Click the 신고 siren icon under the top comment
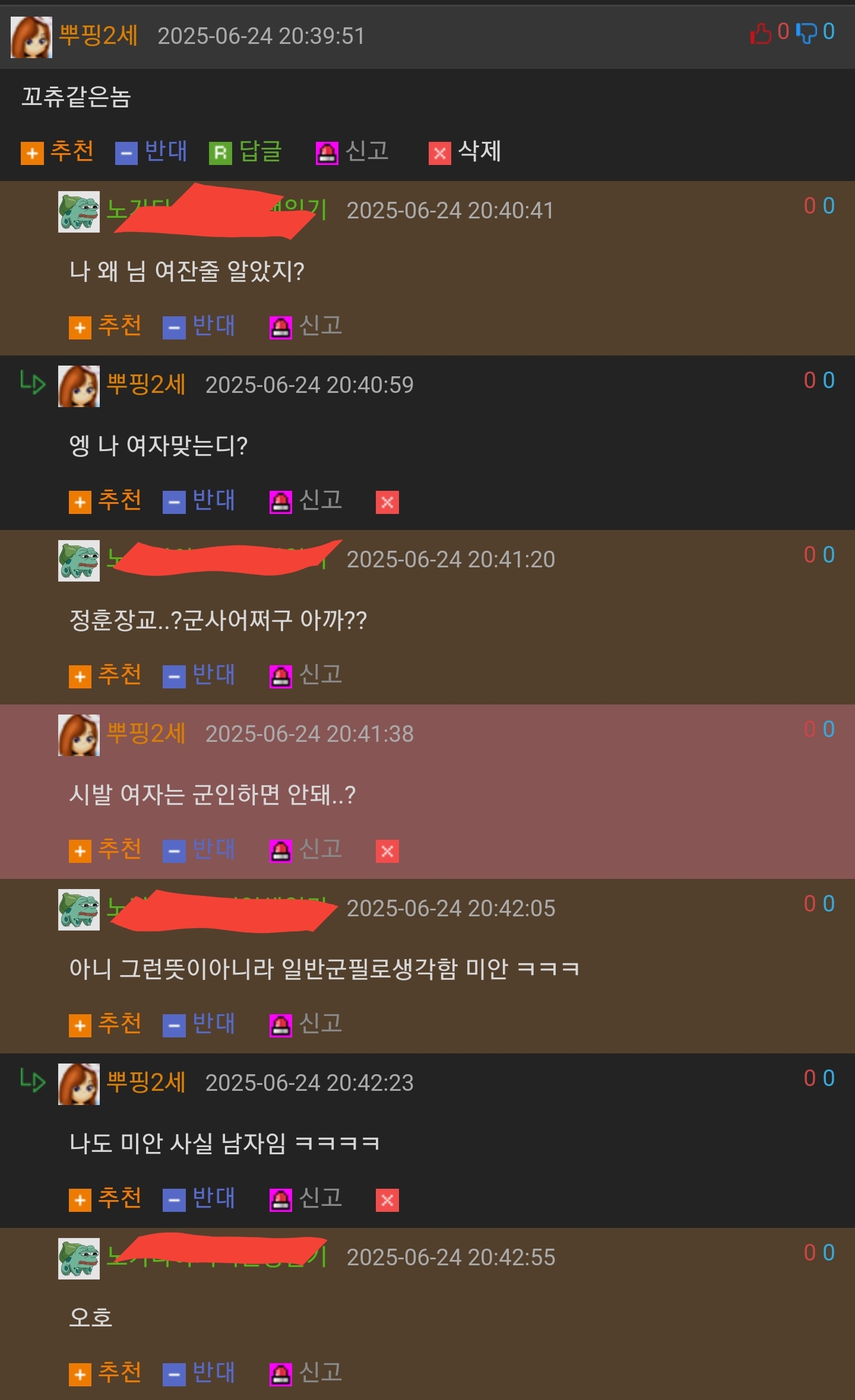 pos(327,153)
